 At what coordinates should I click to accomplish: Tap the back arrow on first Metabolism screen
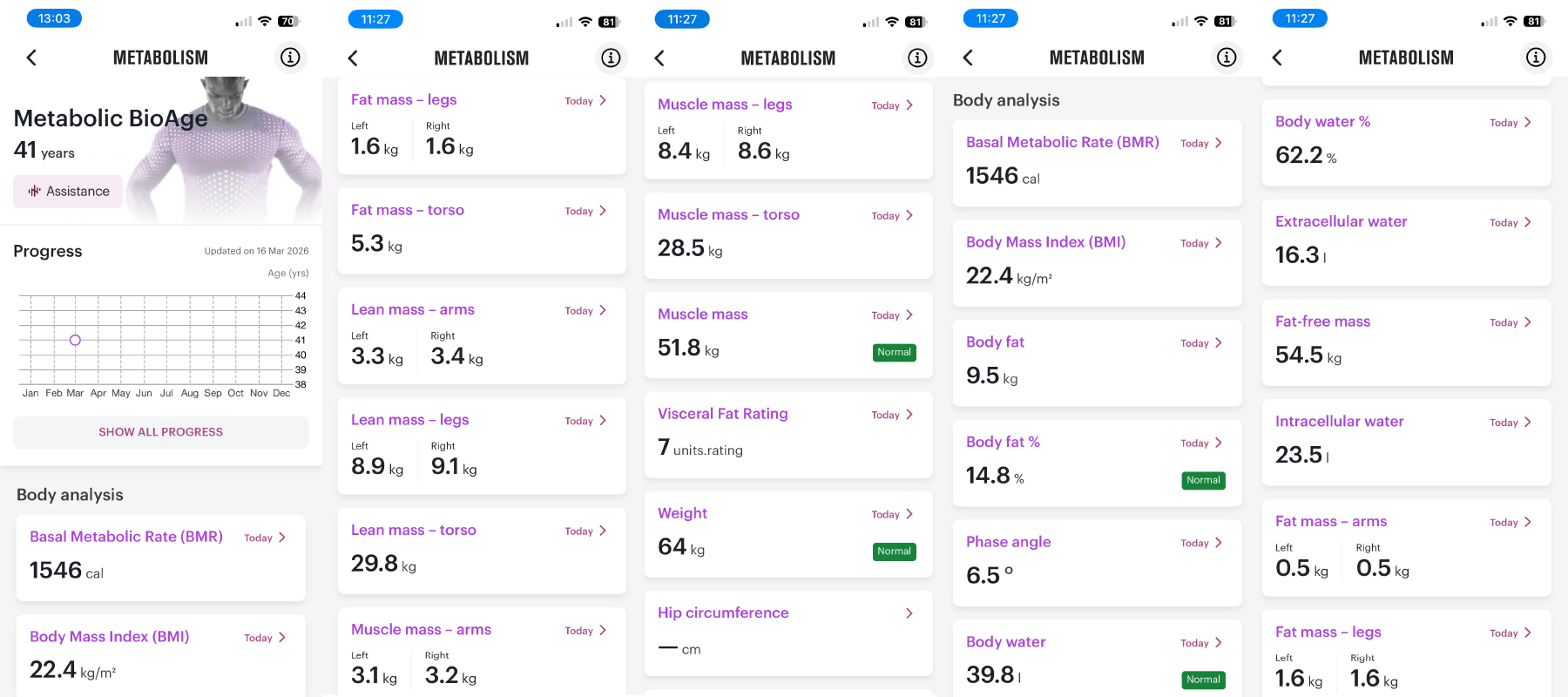(x=31, y=58)
